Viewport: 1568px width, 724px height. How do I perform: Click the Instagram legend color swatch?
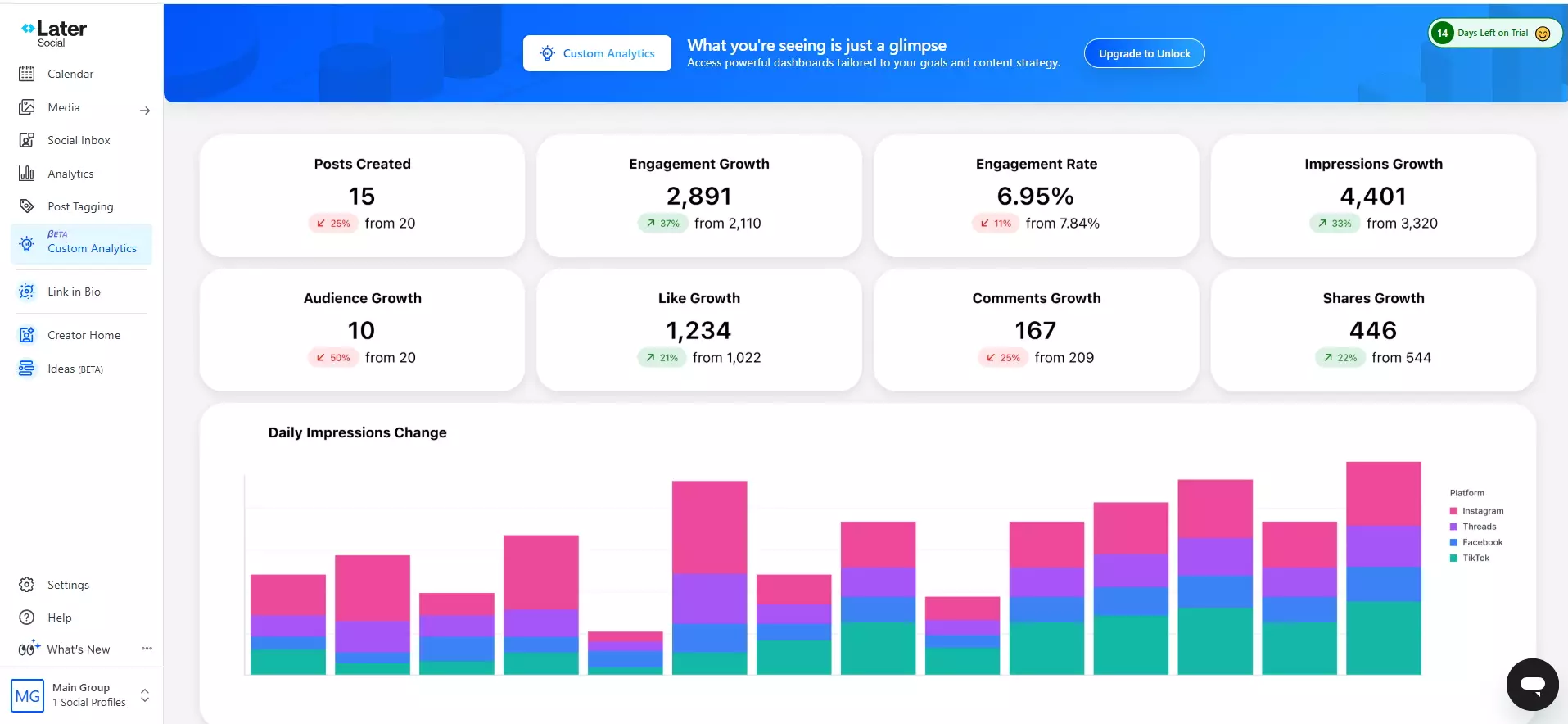[x=1453, y=511]
